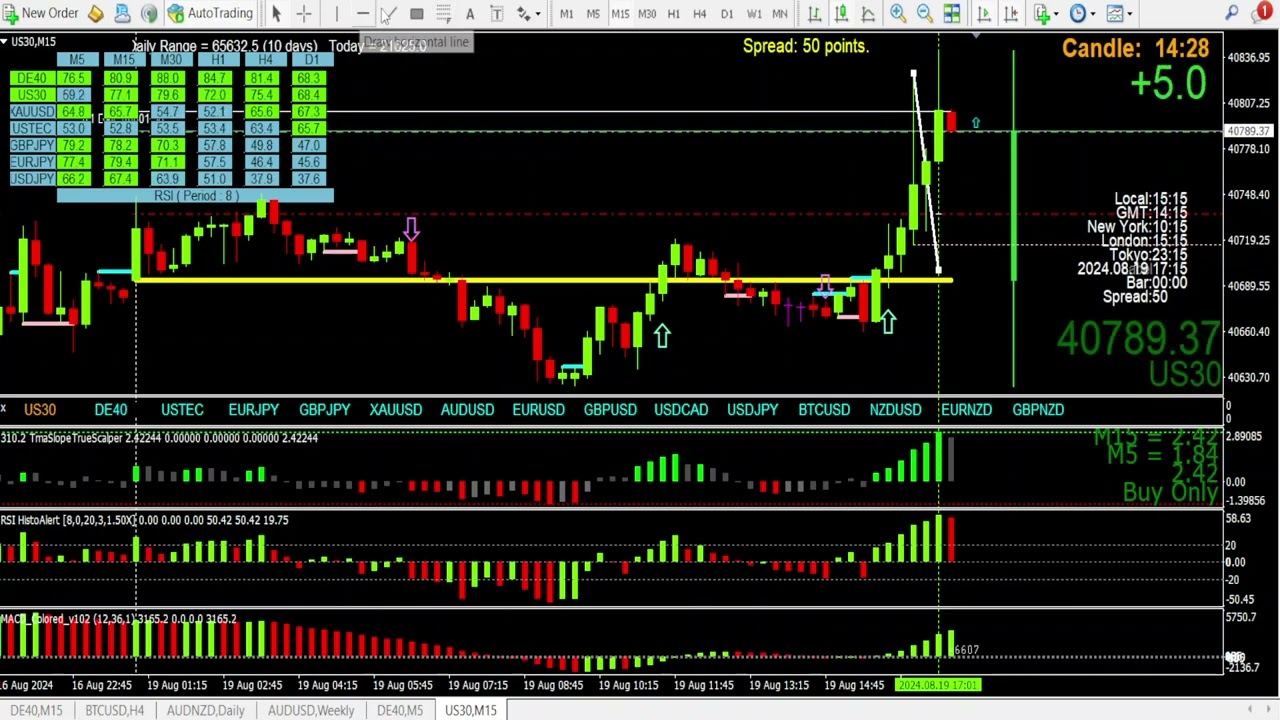Switch symbol to GBPNZD button

coord(1038,409)
